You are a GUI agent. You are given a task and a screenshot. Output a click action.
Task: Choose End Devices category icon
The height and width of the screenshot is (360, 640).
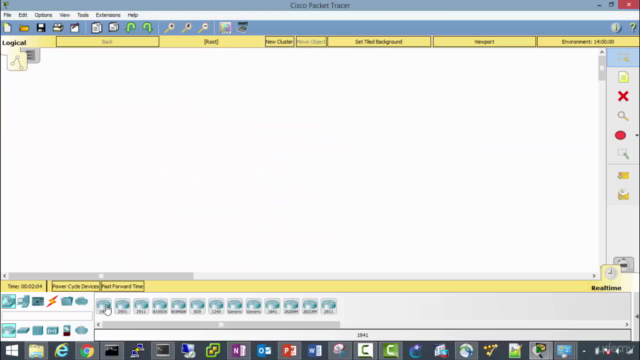point(23,301)
